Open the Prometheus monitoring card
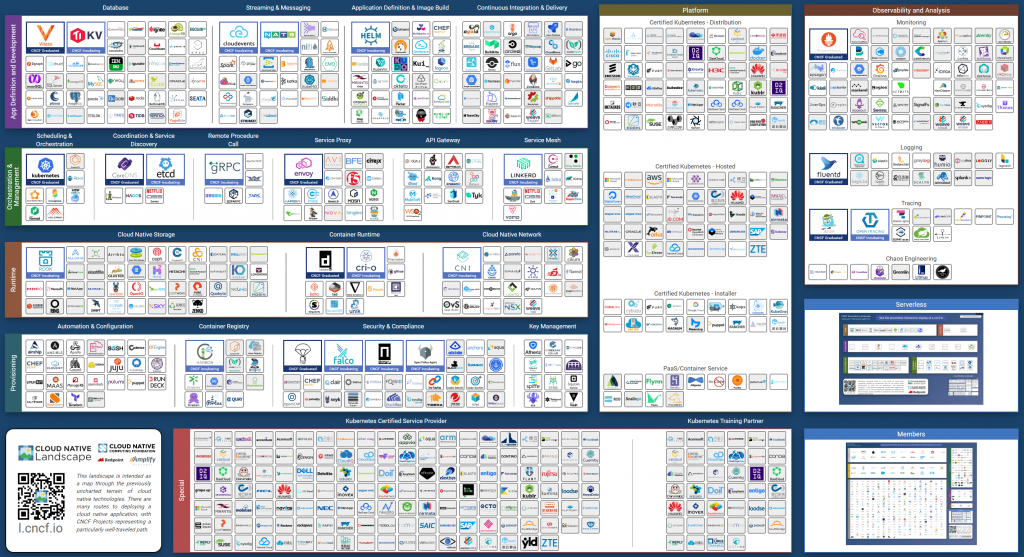This screenshot has height=557, width=1024. click(828, 44)
